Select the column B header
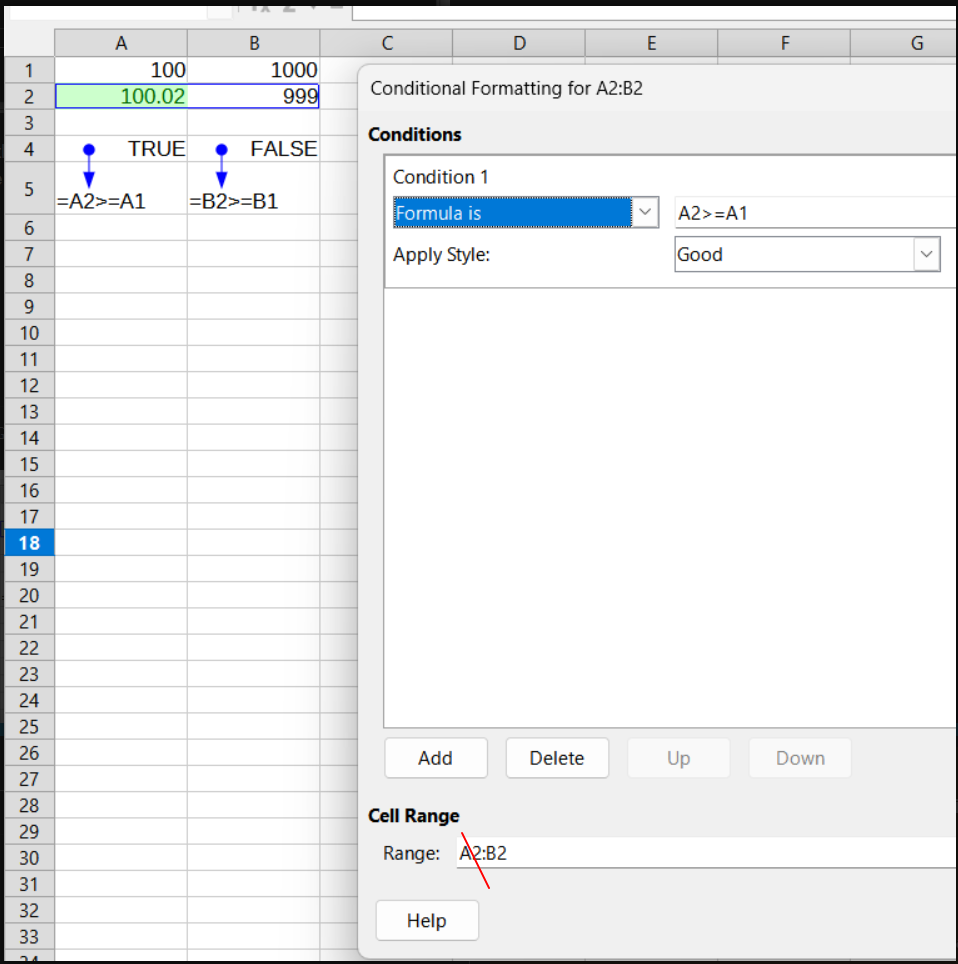Viewport: 958px width, 964px height. point(253,43)
